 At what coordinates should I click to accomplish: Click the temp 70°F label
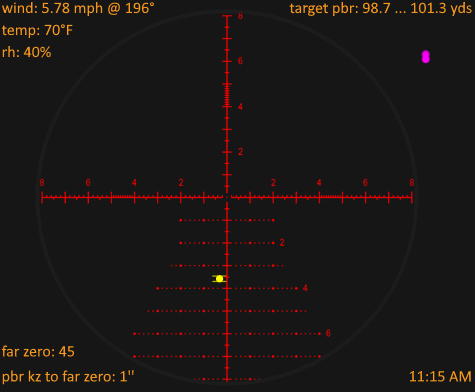[37, 30]
